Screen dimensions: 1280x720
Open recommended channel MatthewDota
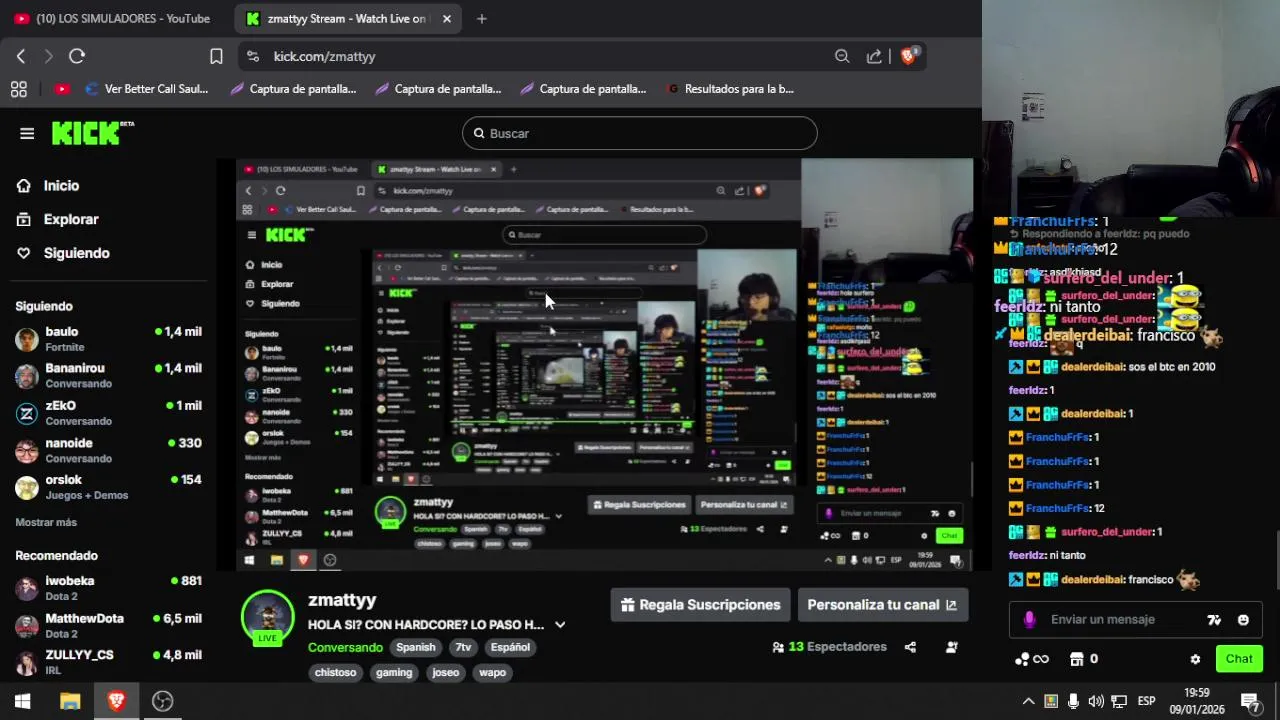(108, 625)
